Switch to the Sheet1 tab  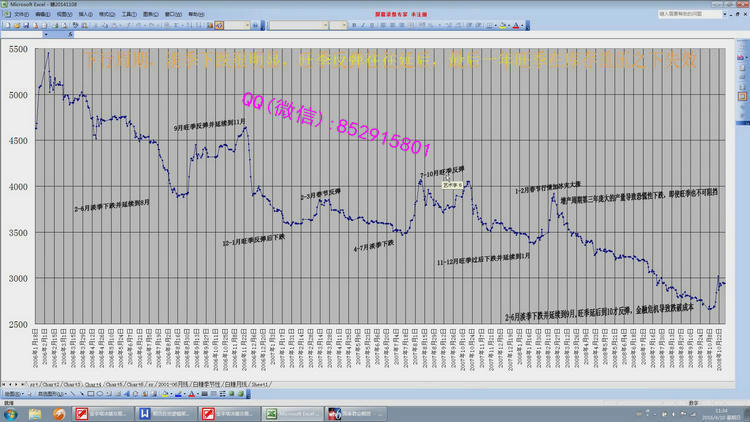click(x=261, y=384)
